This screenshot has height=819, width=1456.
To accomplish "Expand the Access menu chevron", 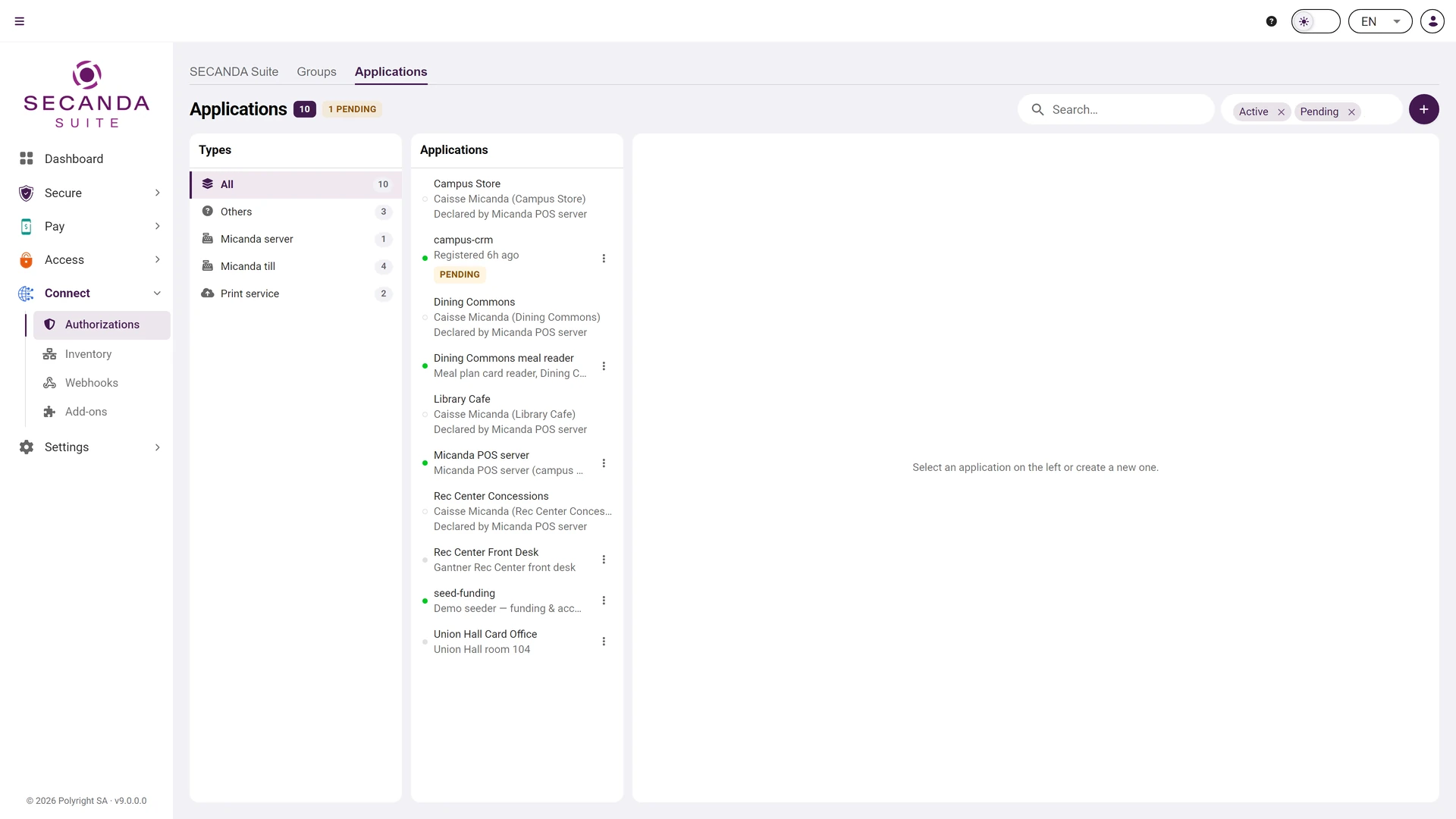I will tap(158, 259).
